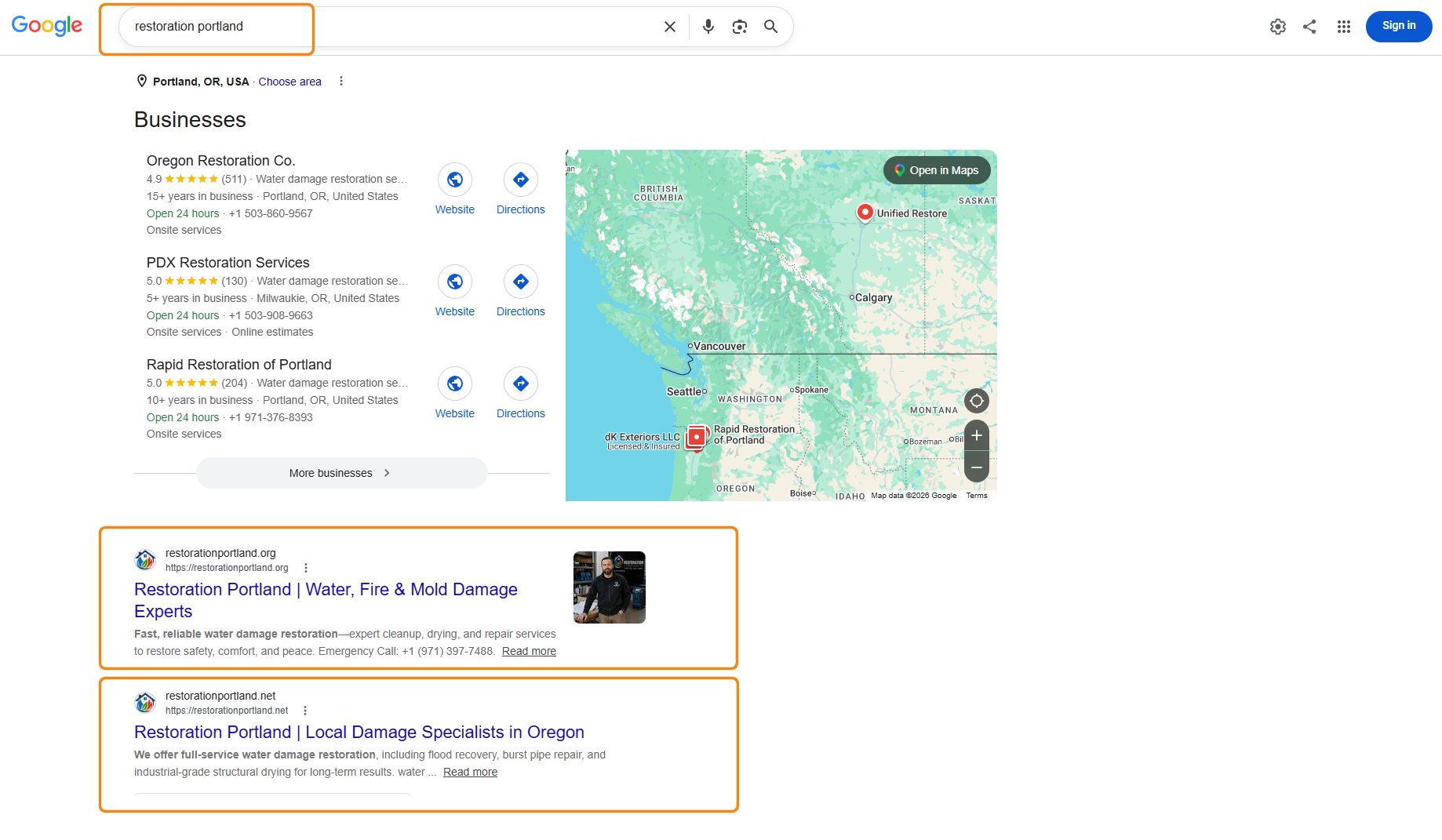Clear the search box with X icon
The width and height of the screenshot is (1442, 840).
click(x=670, y=27)
